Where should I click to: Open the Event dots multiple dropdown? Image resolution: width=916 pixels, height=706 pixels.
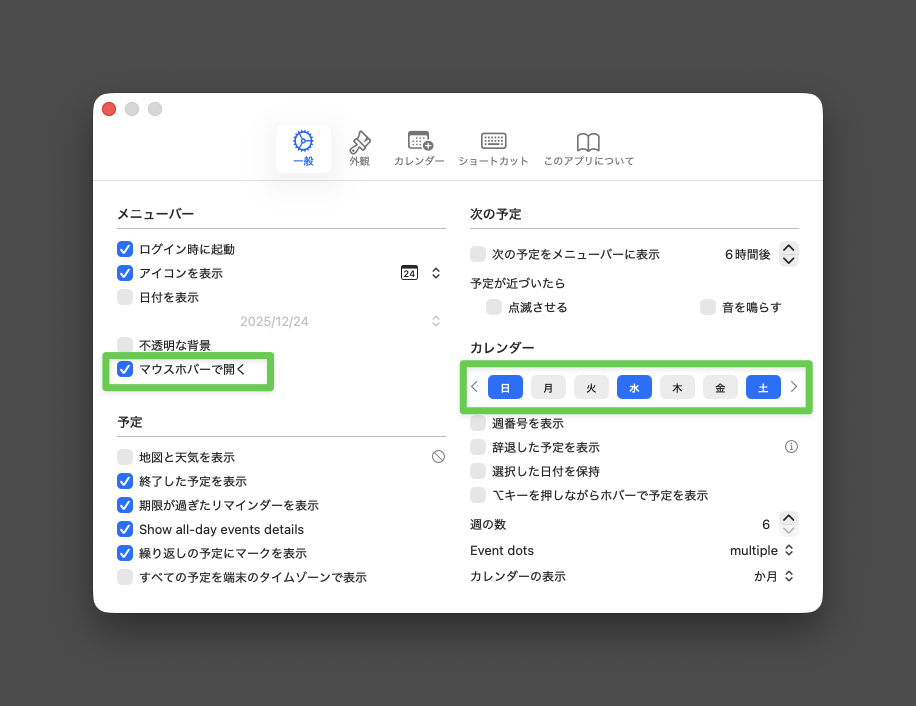[x=762, y=551]
